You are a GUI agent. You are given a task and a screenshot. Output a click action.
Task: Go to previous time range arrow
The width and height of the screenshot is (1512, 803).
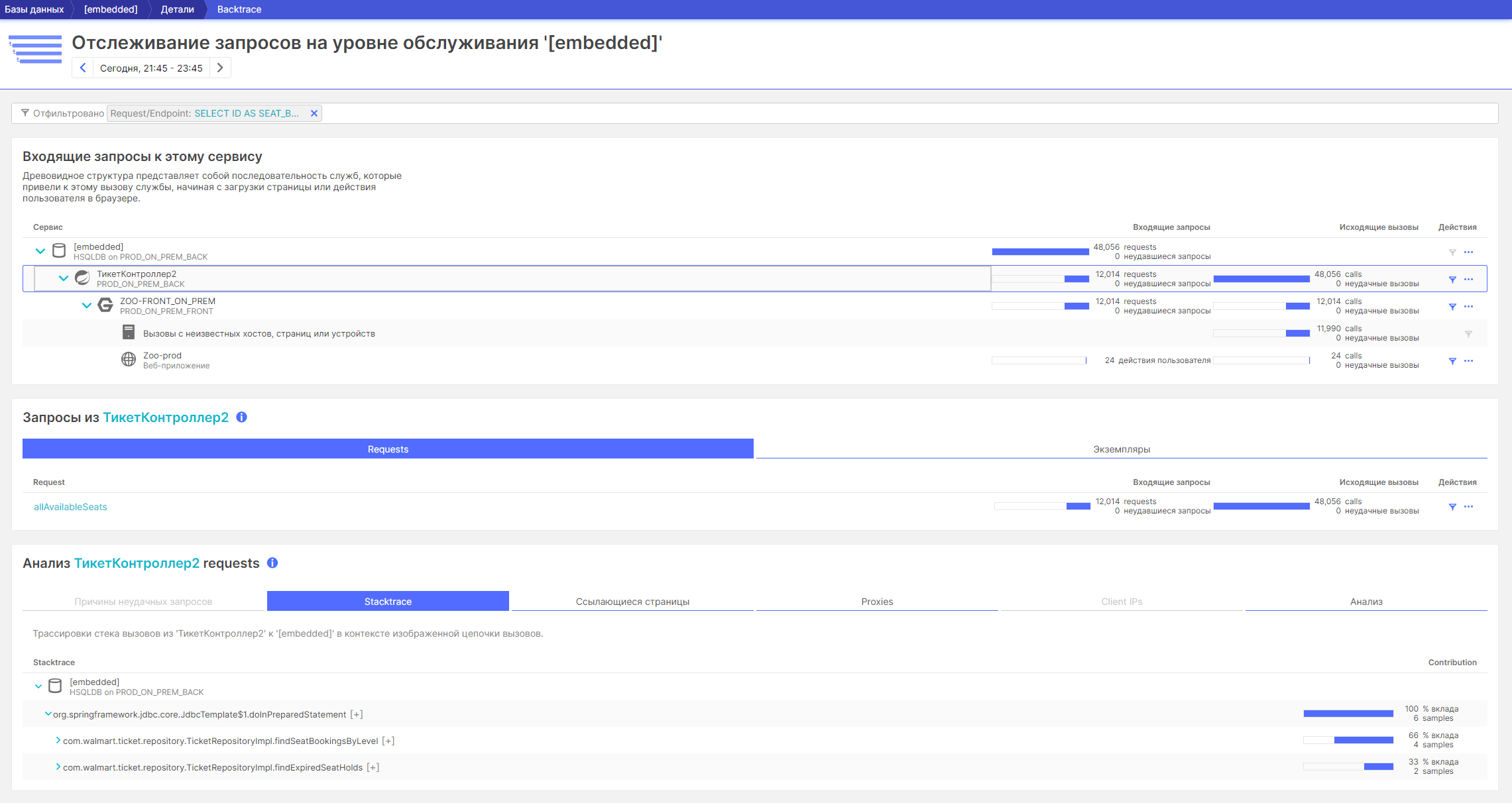tap(83, 68)
